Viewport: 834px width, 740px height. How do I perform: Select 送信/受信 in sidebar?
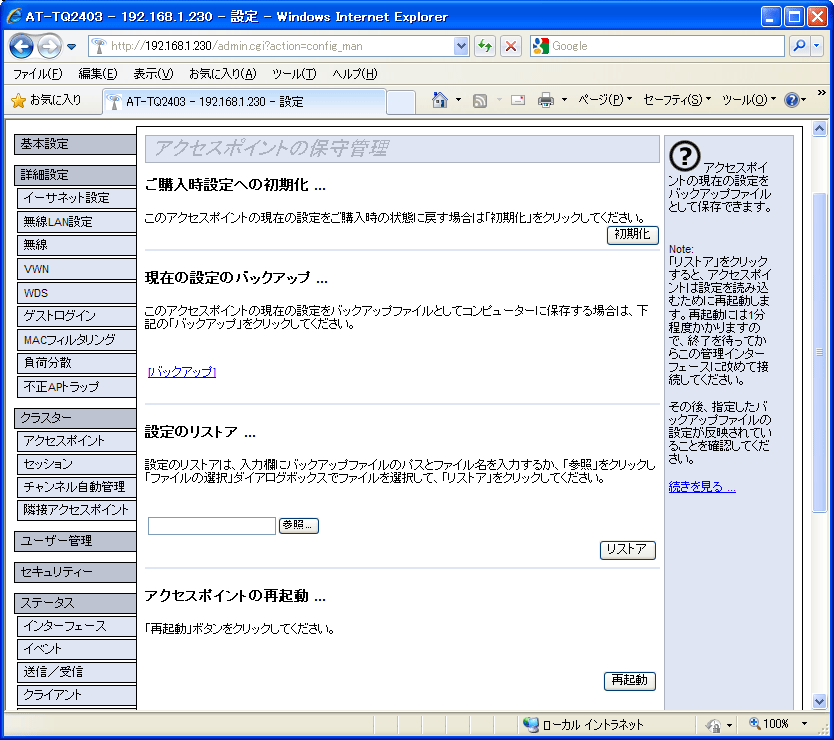tap(77, 672)
